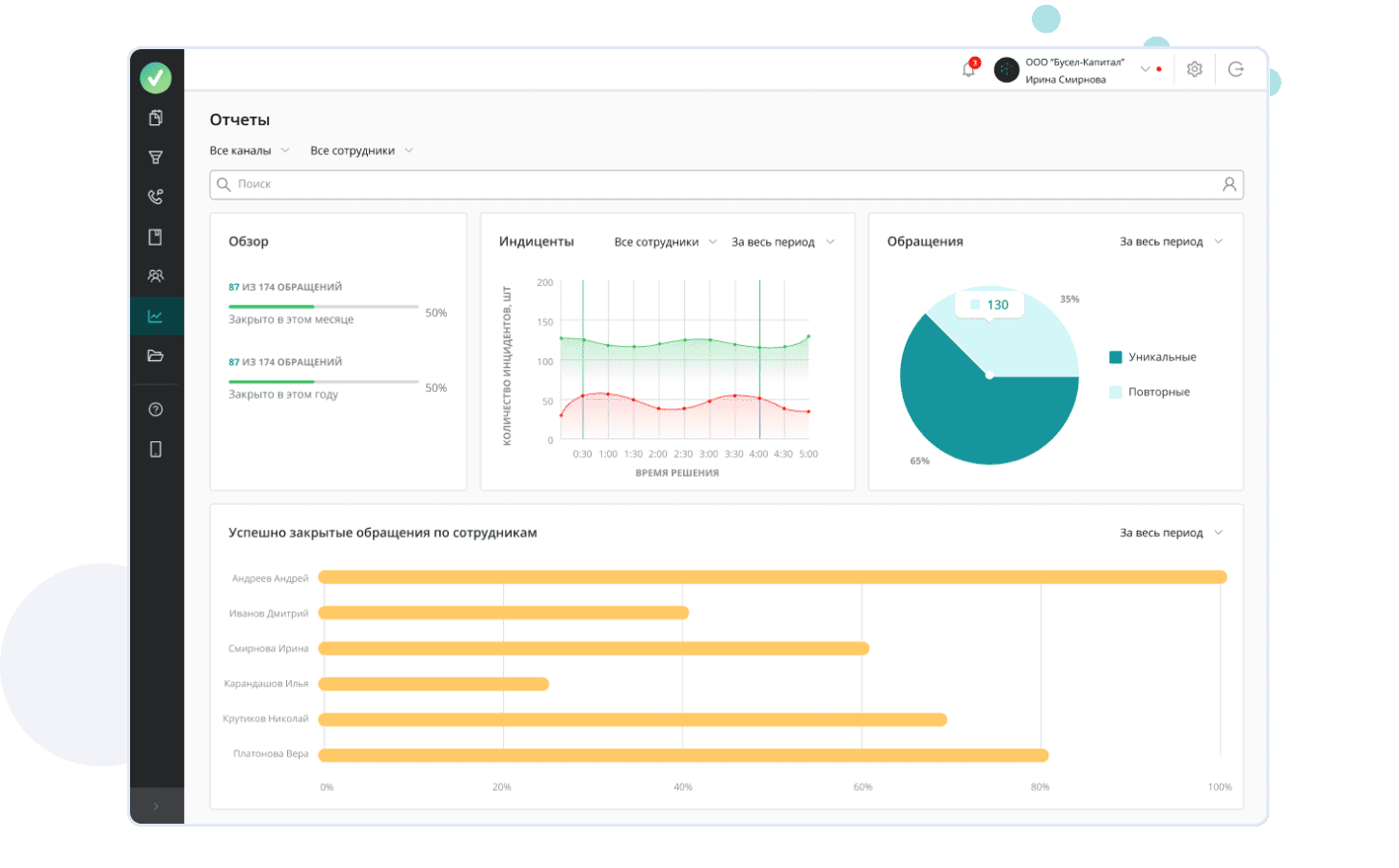Viewport: 1399px width, 868px height.
Task: Click the '35%' pie chart label
Action: coord(1069,300)
